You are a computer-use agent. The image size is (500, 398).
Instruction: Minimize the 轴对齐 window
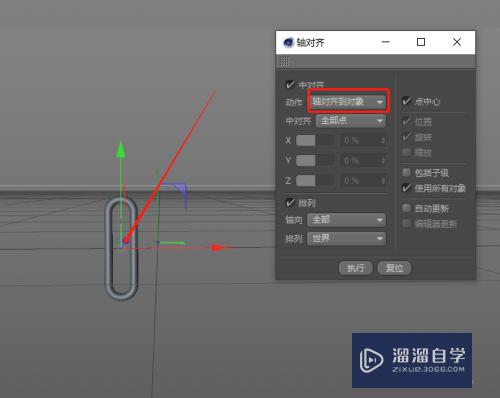(x=386, y=42)
